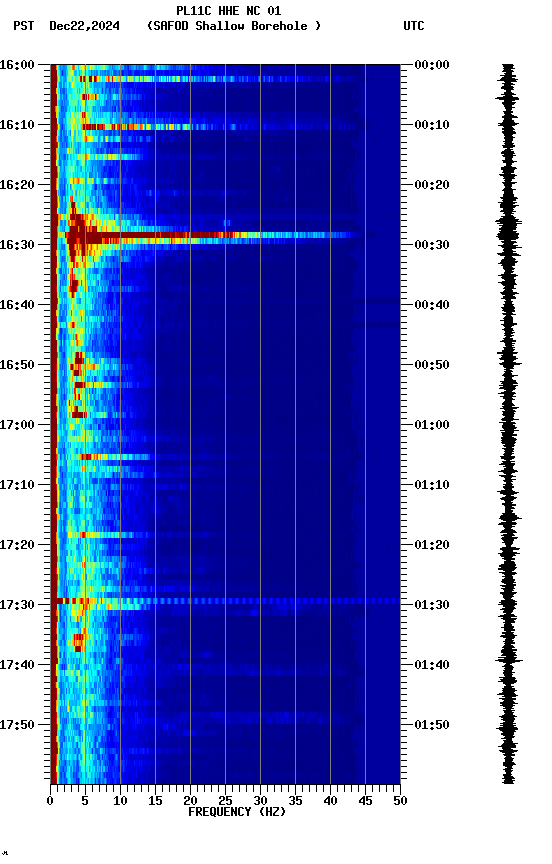This screenshot has width=552, height=864.
Task: Click the 16:30 PST time label
Action: (x=17, y=245)
